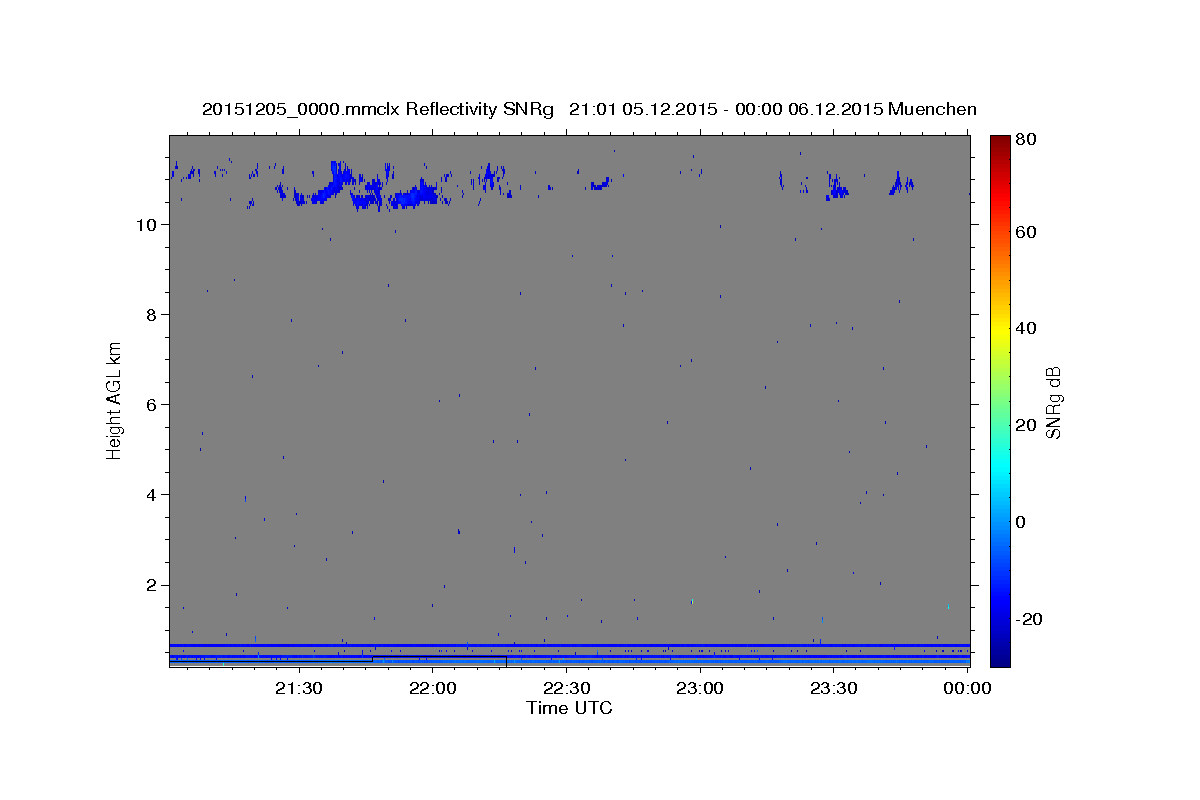
Task: Click the 'SNRg dB' colorbar label
Action: 1052,402
